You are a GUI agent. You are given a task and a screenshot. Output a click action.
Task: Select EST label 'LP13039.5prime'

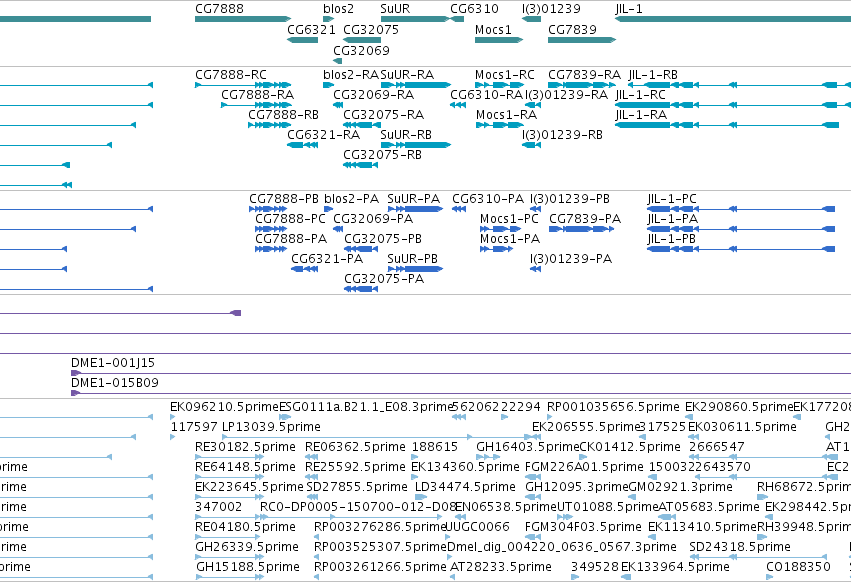[x=271, y=427]
